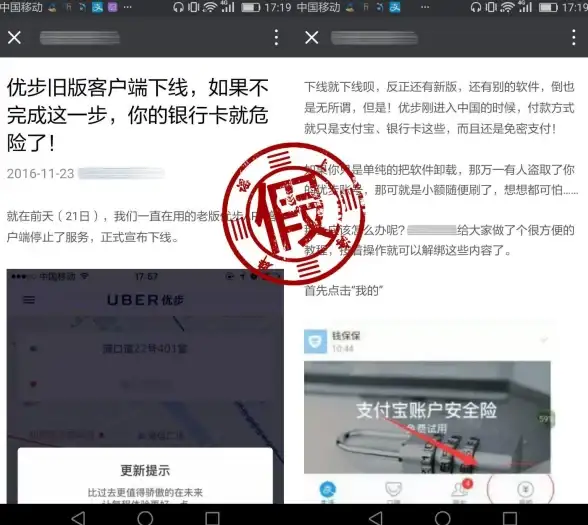
Task: Click the headphone icon in the left status bar
Action: point(178,7)
